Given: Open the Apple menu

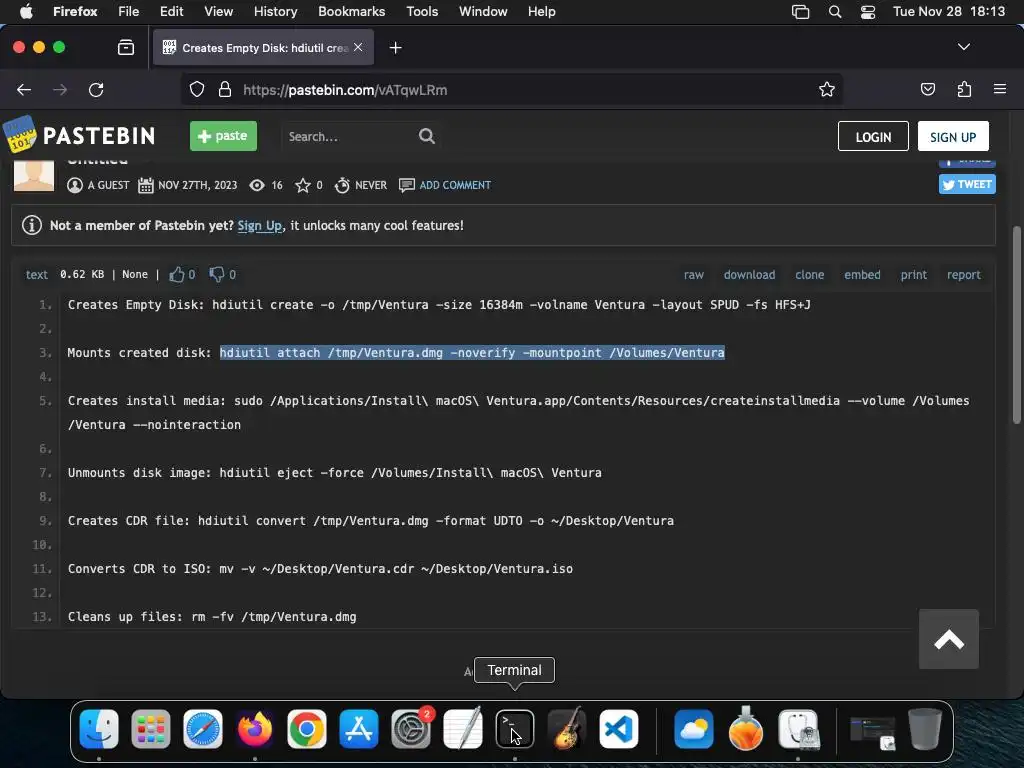Looking at the screenshot, I should pos(26,12).
